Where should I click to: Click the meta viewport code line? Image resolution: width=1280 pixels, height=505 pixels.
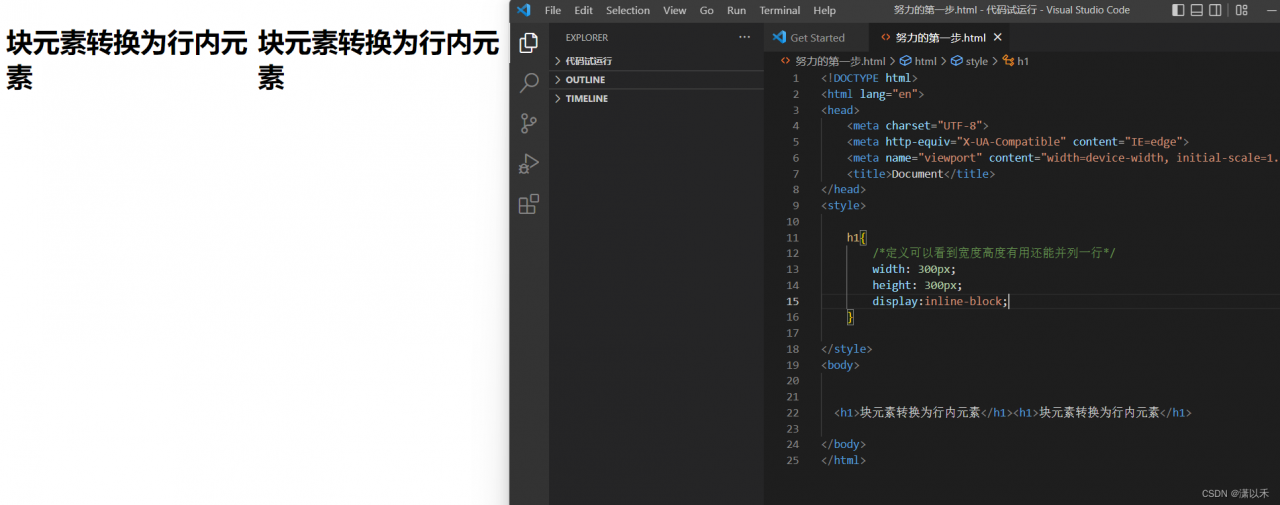[x=1063, y=158]
